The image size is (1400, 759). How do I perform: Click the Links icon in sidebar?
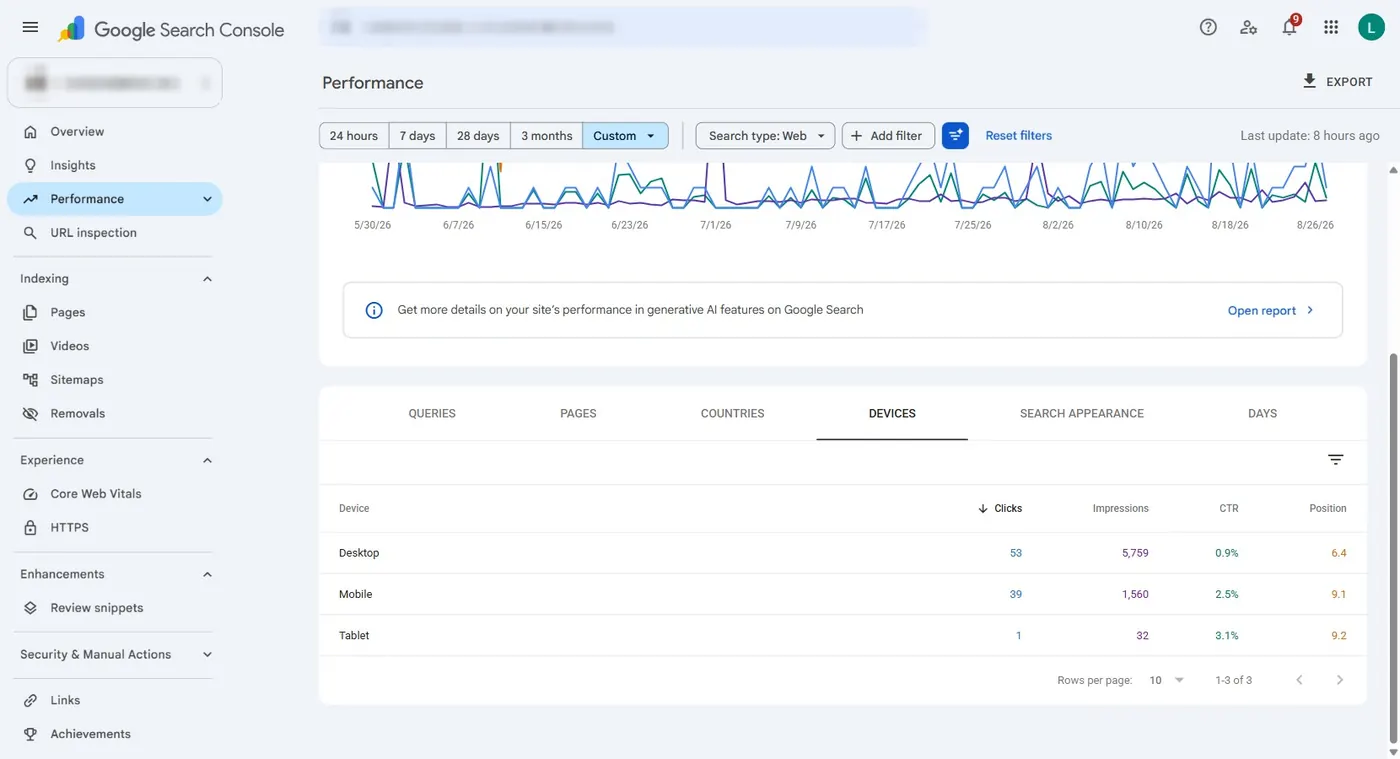(30, 700)
